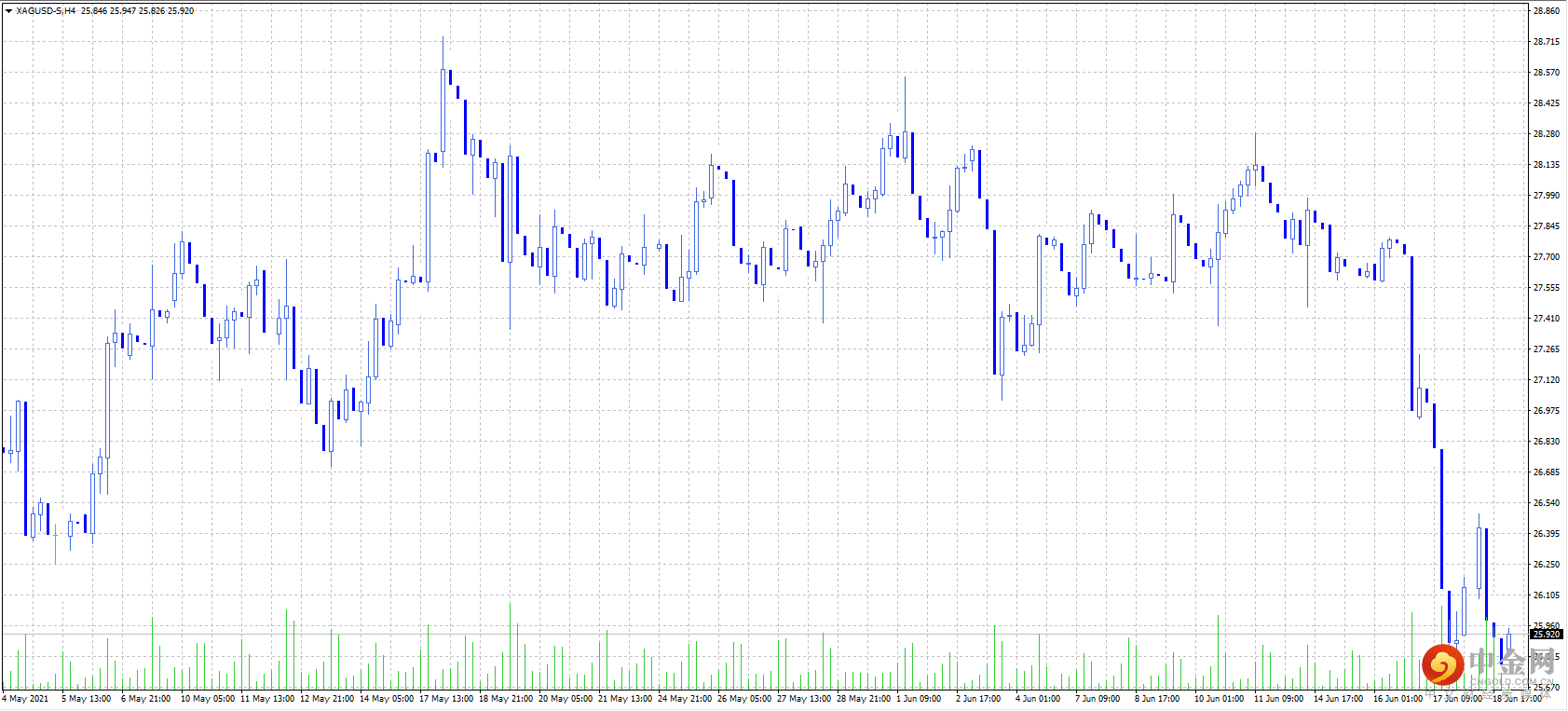Click the 21 May 13:00 time label
The image size is (1568, 711).
click(x=625, y=699)
